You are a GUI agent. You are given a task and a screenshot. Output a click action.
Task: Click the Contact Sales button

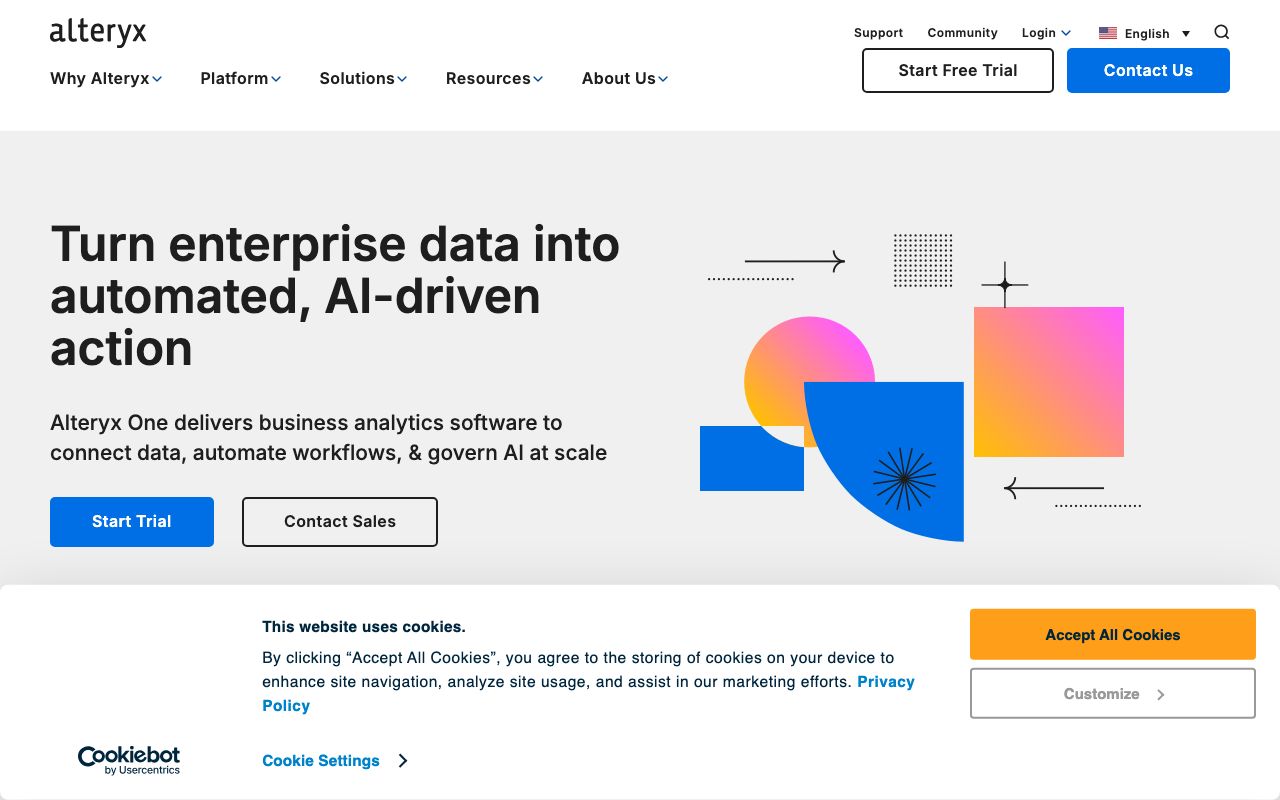pos(340,522)
